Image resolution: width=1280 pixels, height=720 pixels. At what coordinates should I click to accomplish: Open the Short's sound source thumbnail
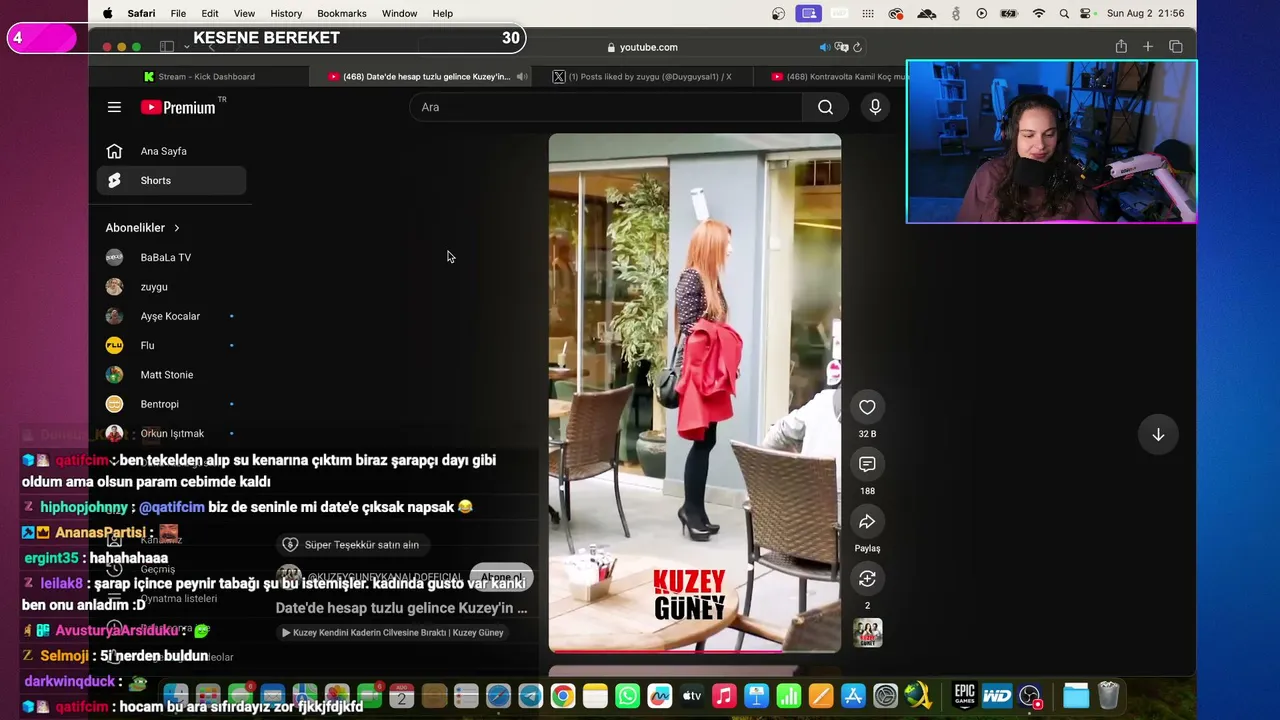867,633
